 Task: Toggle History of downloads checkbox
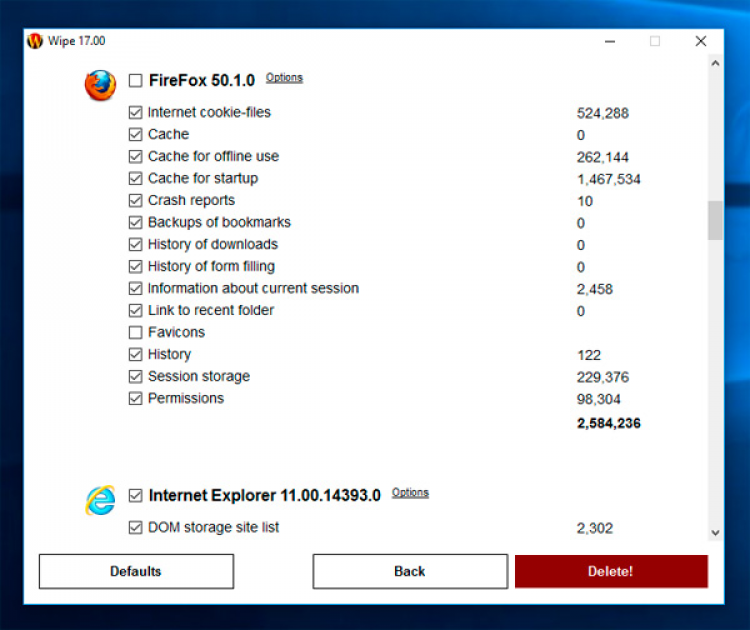tap(135, 244)
